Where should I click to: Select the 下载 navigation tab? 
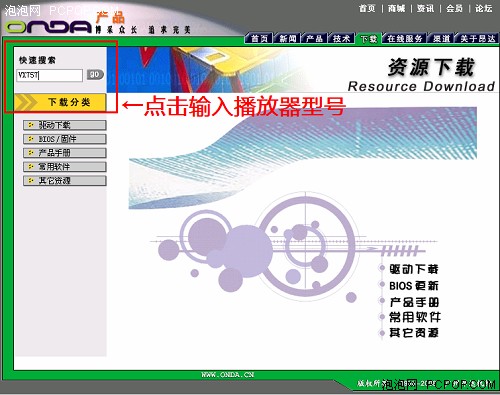[x=368, y=39]
